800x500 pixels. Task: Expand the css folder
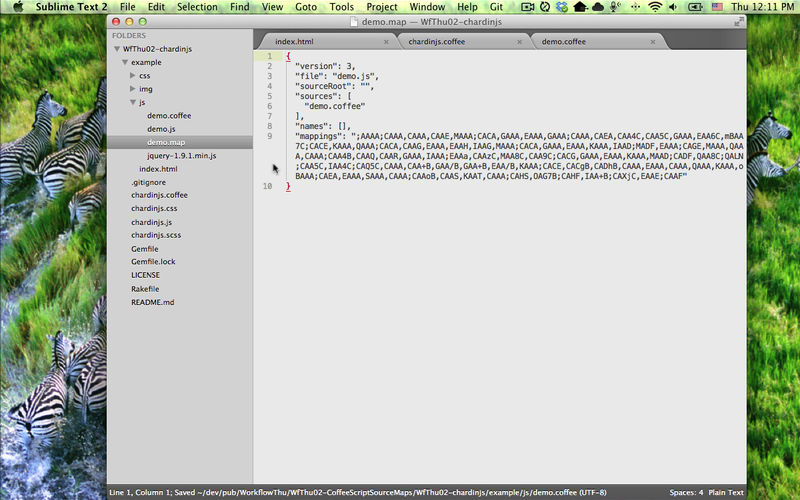pyautogui.click(x=133, y=76)
